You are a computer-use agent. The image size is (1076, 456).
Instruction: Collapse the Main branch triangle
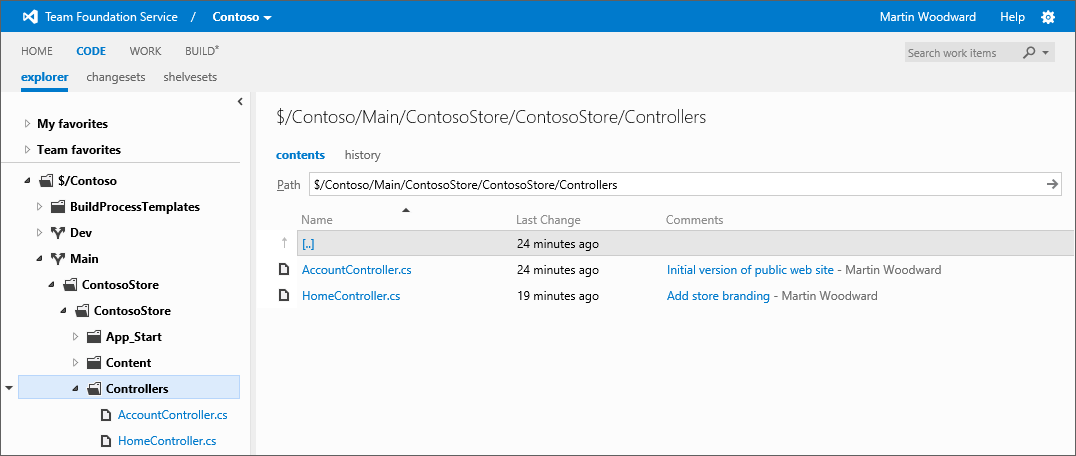(39, 259)
